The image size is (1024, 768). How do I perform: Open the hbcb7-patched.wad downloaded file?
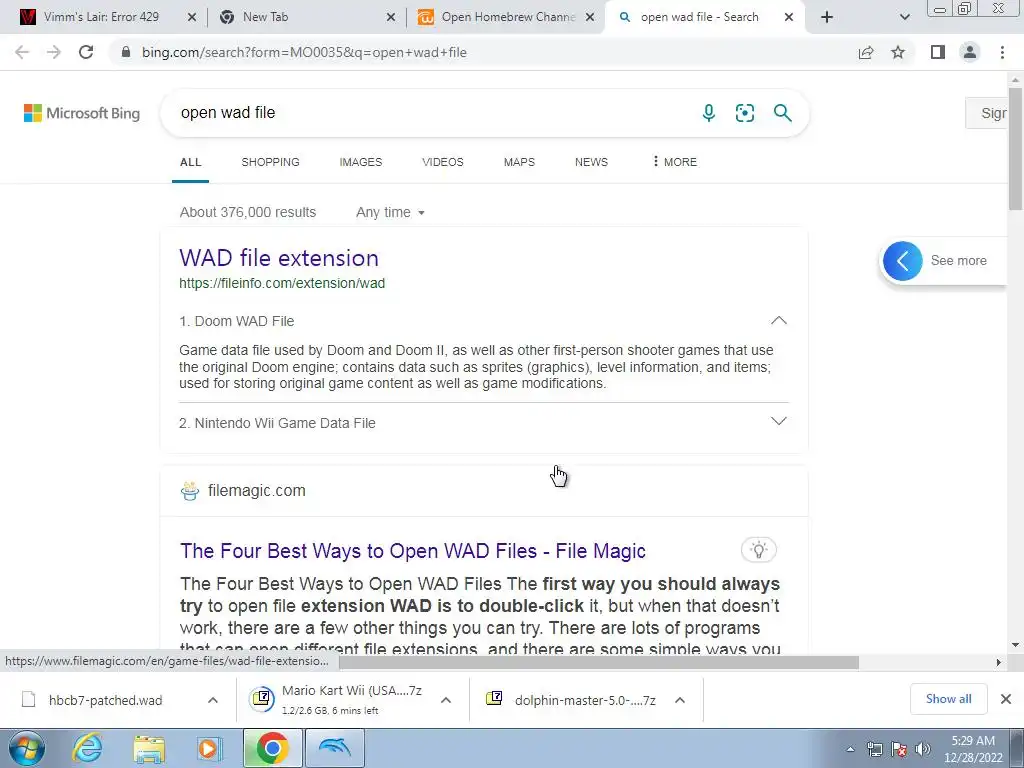click(104, 700)
